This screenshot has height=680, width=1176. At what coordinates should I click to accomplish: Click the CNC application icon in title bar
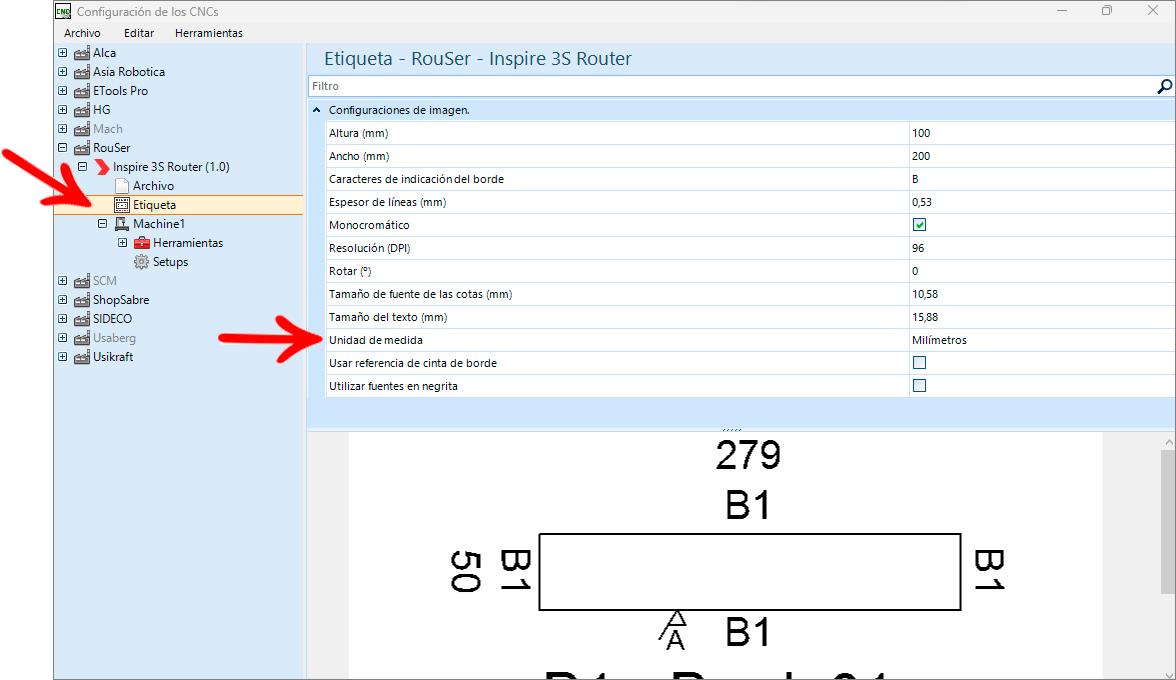coord(63,11)
